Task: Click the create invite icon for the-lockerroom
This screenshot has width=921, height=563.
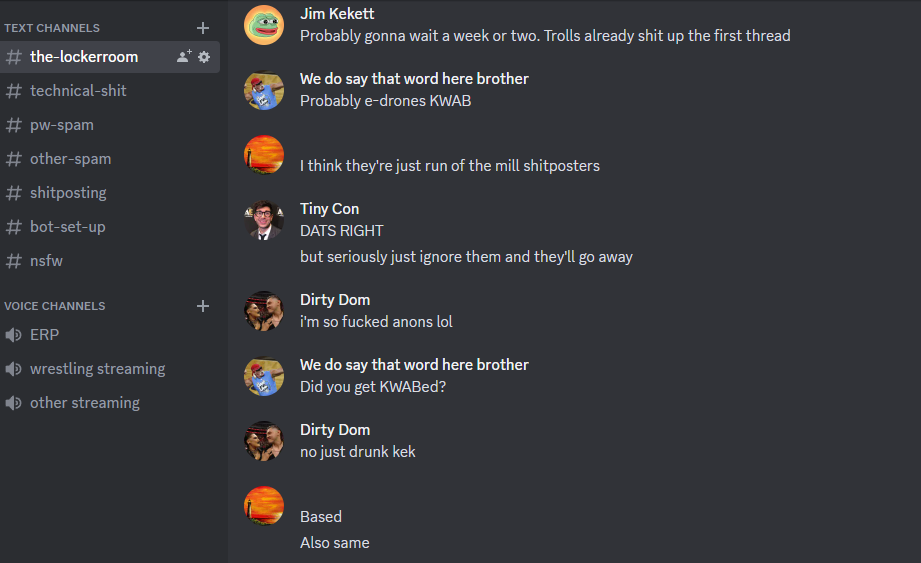Action: click(184, 56)
